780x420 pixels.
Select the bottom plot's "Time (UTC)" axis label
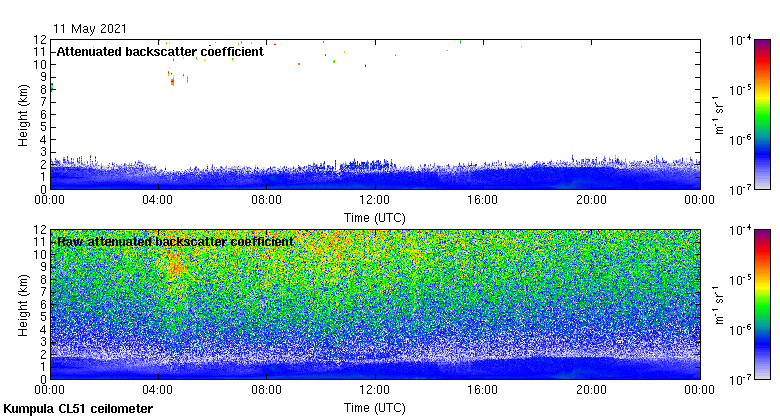click(375, 408)
